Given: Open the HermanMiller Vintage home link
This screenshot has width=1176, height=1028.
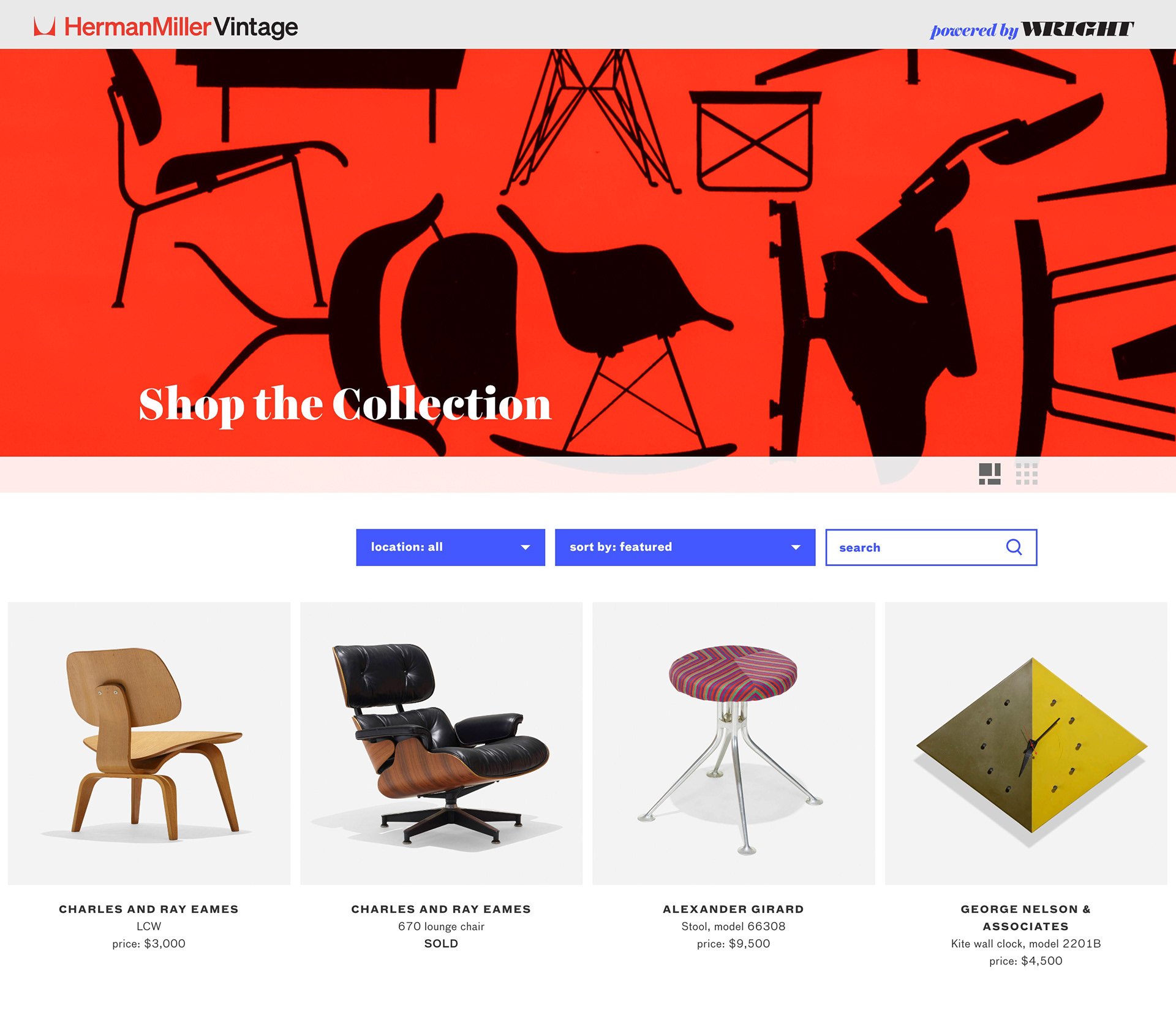Looking at the screenshot, I should pos(166,27).
